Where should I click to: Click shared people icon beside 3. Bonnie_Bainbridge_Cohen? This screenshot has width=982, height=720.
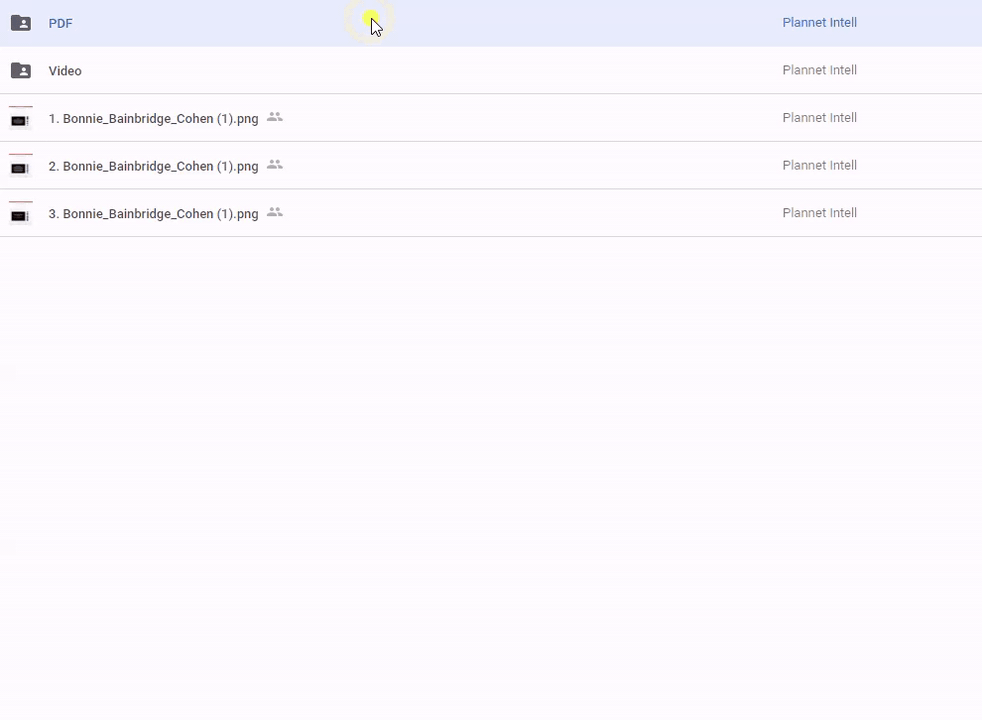[x=275, y=213]
